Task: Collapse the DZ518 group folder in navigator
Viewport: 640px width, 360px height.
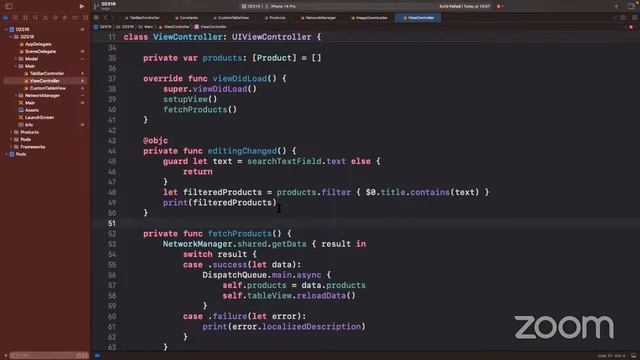Action: point(11,37)
